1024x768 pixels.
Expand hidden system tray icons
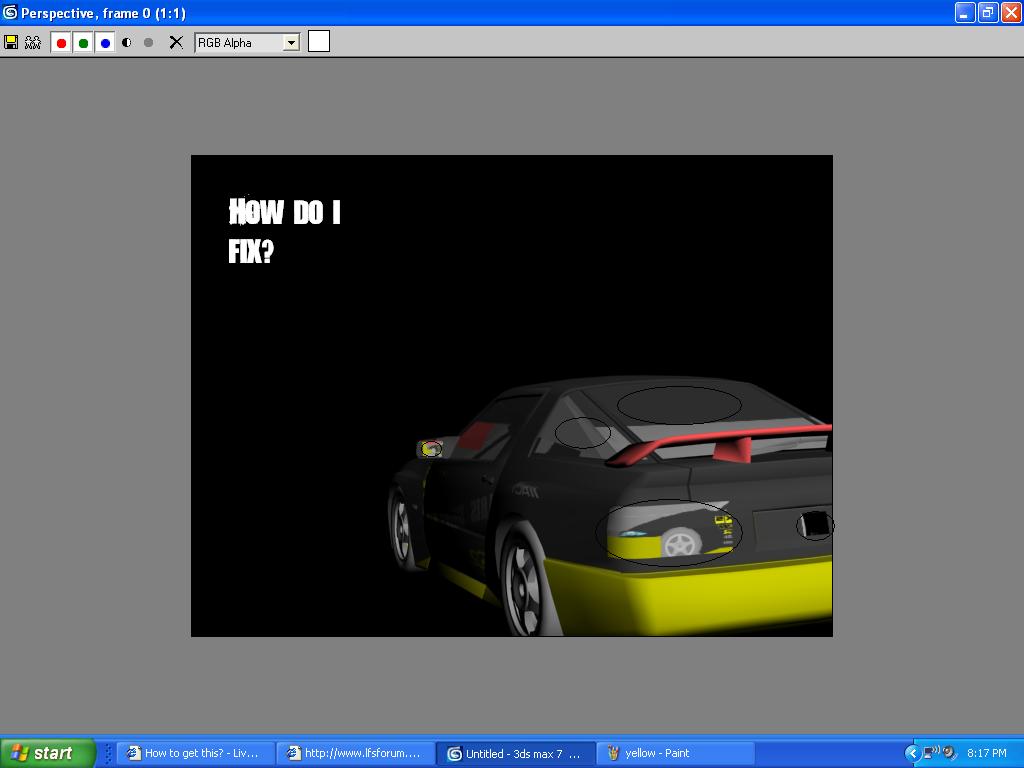(912, 753)
